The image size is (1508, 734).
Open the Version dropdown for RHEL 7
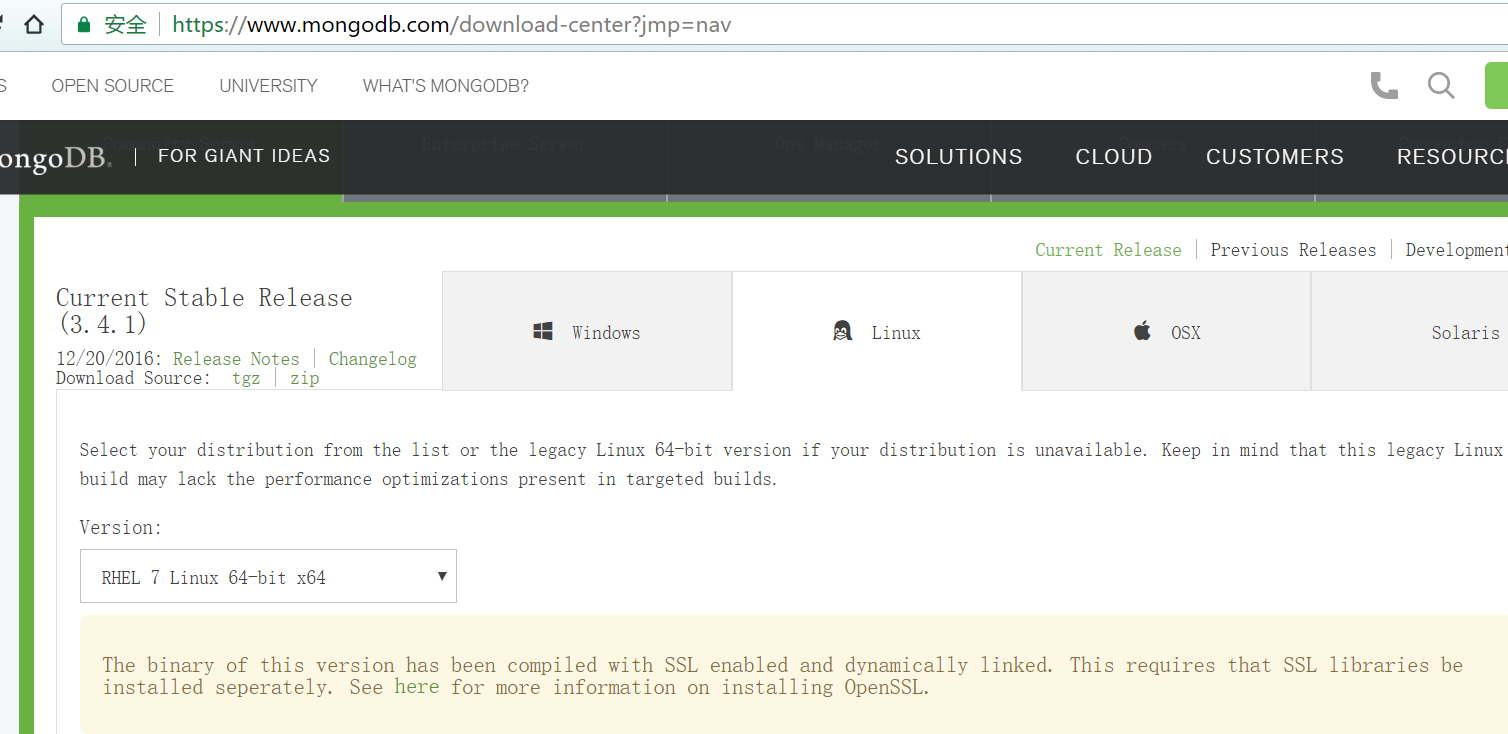tap(268, 577)
